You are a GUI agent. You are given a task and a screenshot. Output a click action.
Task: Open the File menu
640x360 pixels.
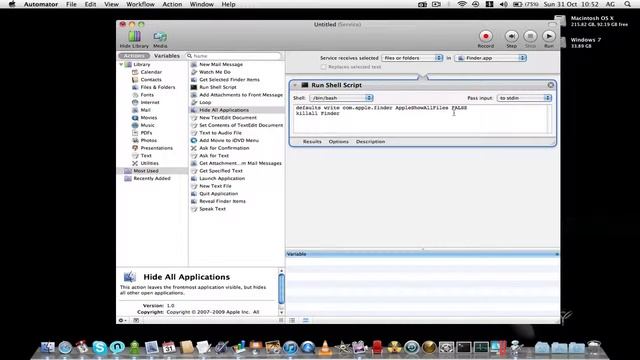71,4
